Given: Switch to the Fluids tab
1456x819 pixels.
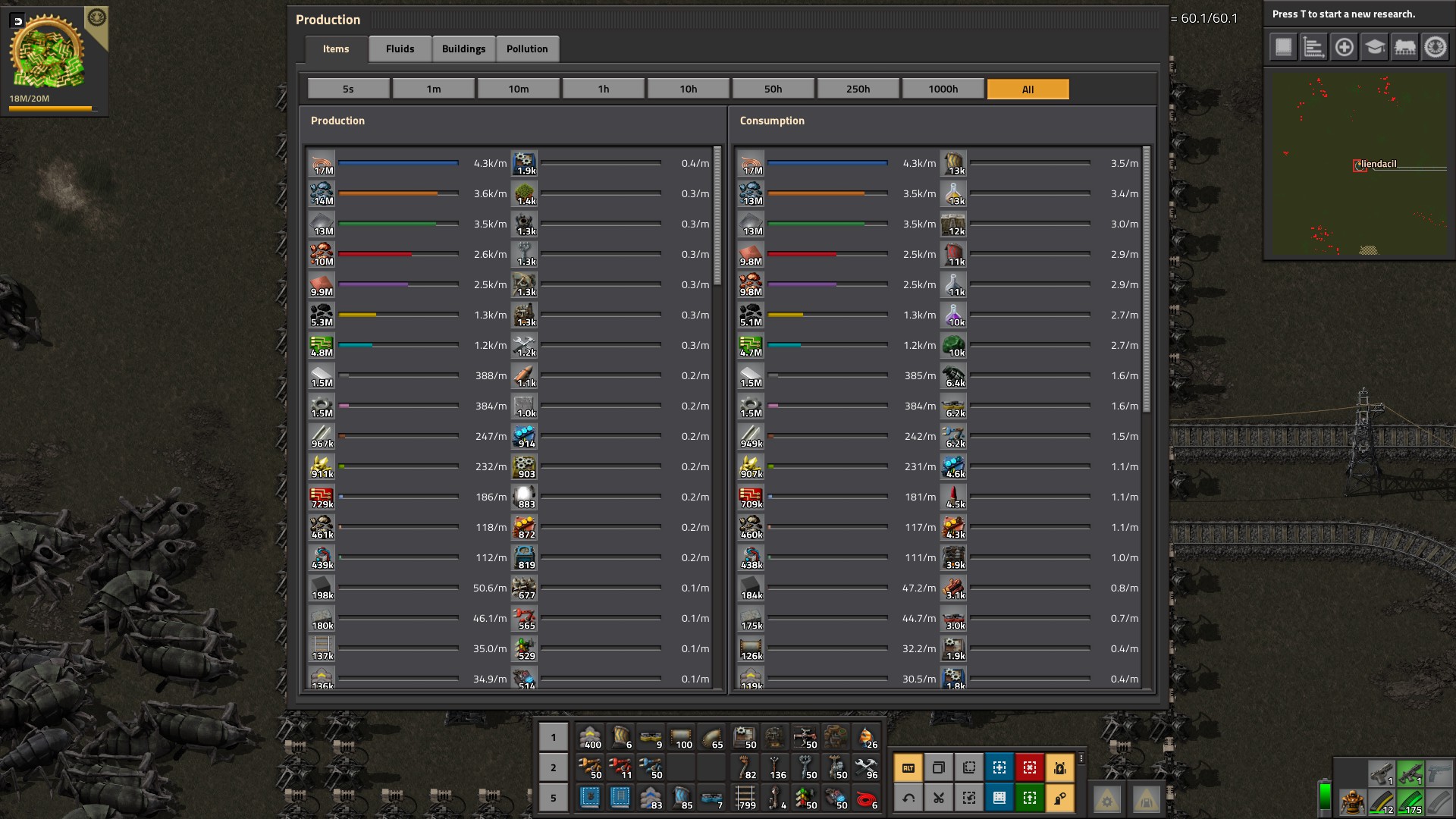Looking at the screenshot, I should coord(400,49).
